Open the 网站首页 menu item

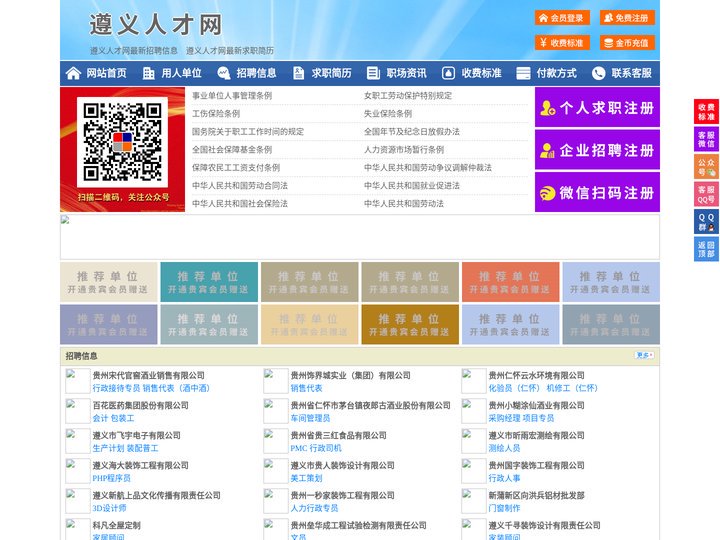coord(107,73)
